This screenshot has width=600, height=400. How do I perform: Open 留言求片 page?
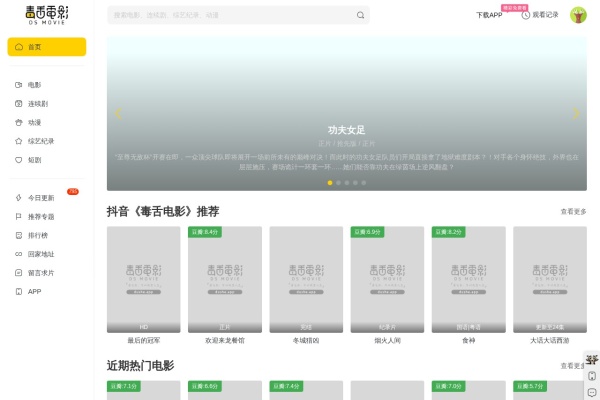point(41,273)
